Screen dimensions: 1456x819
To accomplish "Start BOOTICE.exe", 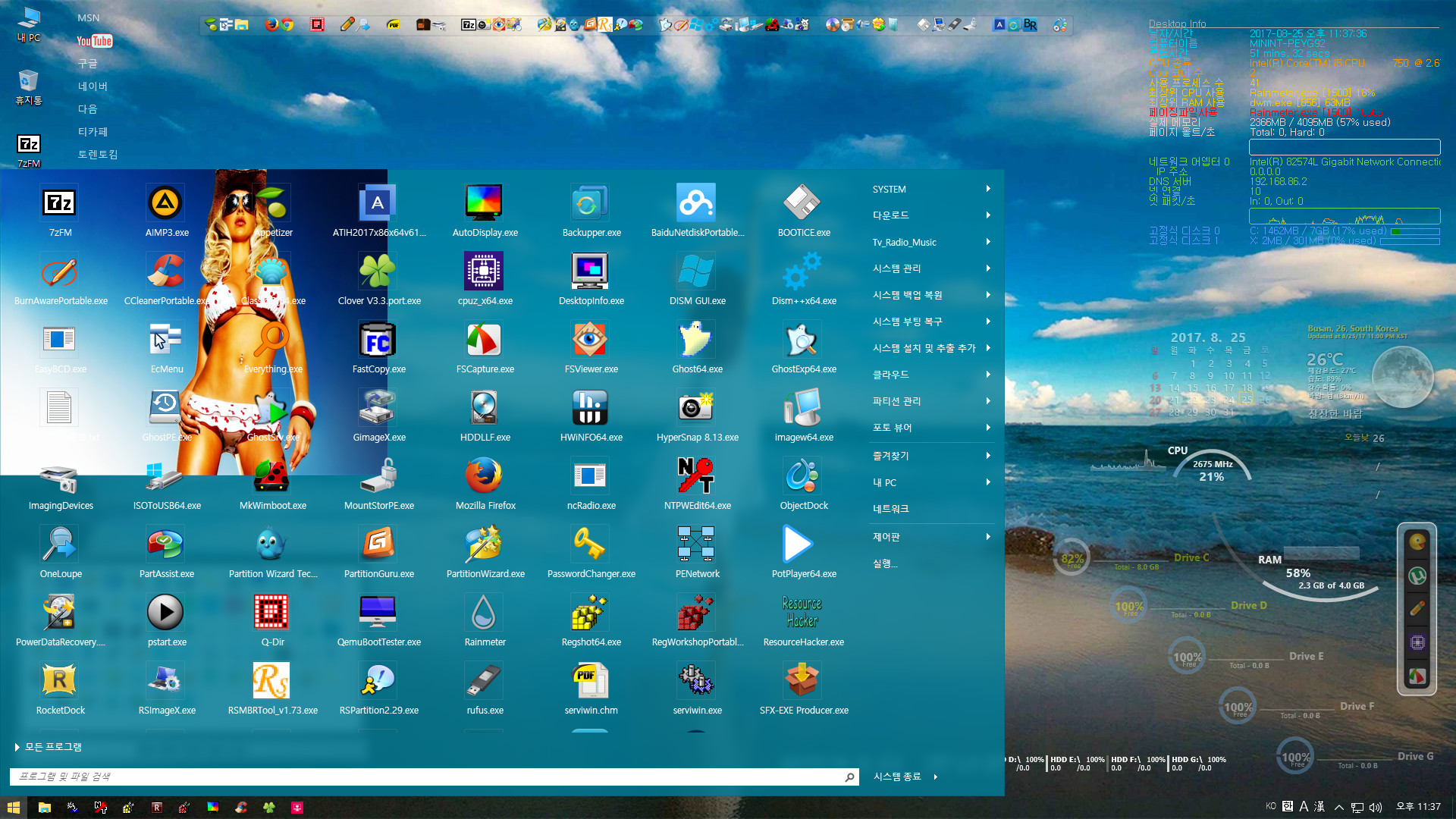I will click(803, 211).
